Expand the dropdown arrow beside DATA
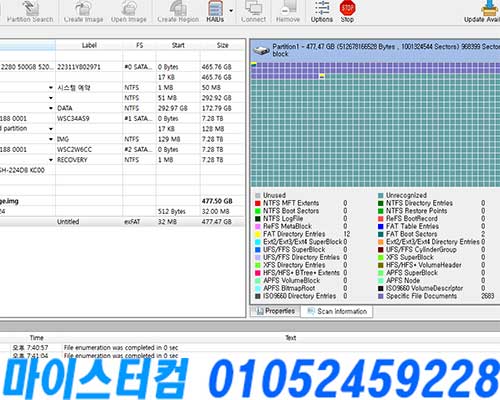This screenshot has width=500, height=400. [51, 108]
